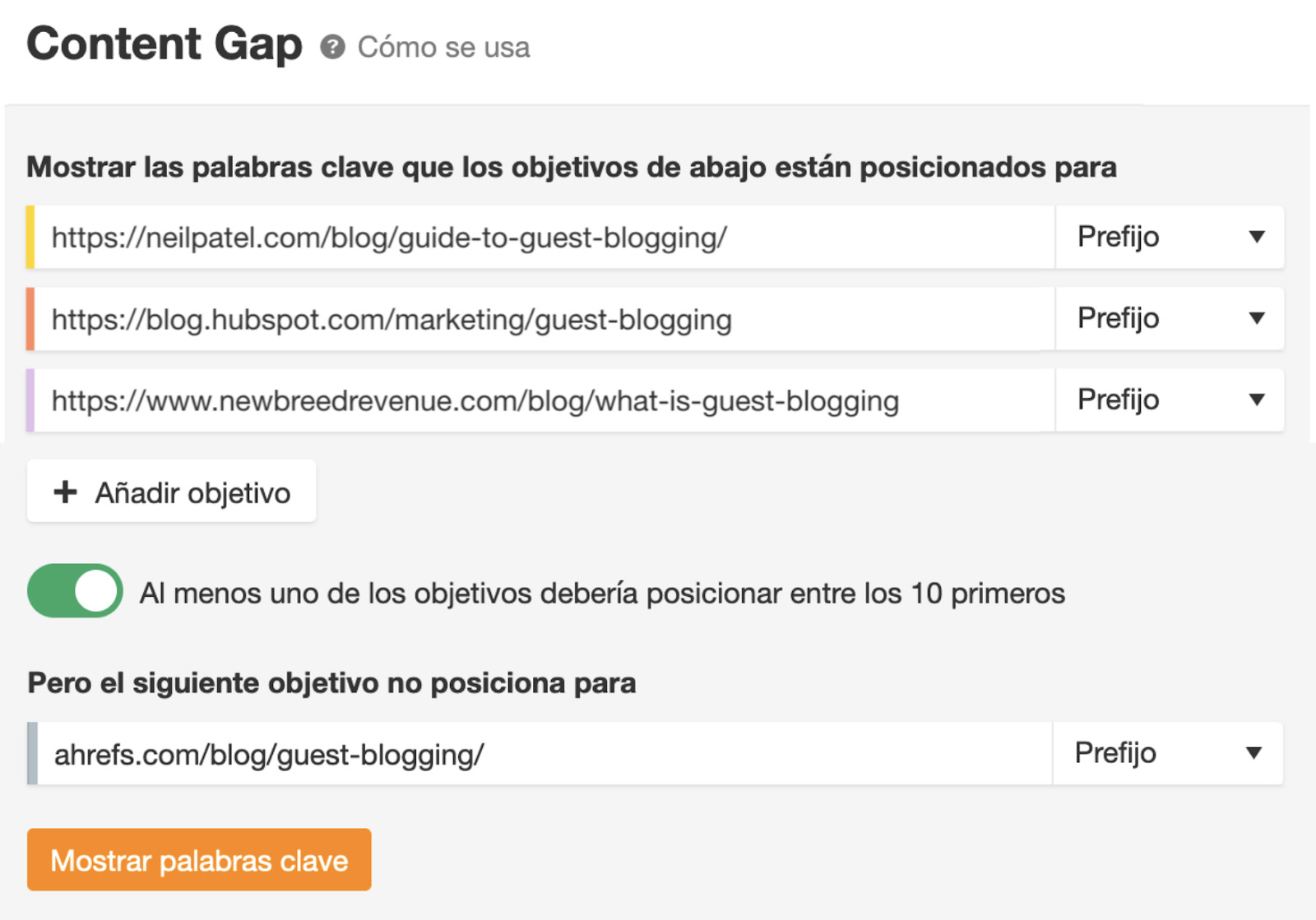Viewport: 1316px width, 920px height.
Task: Click the plus icon to add target
Action: pyautogui.click(x=65, y=492)
